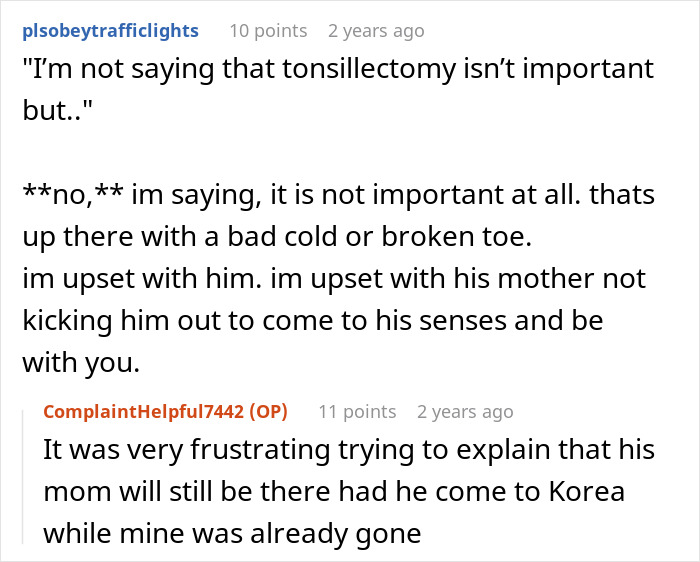Click the top comment's 2 years ago timestamp

[376, 30]
